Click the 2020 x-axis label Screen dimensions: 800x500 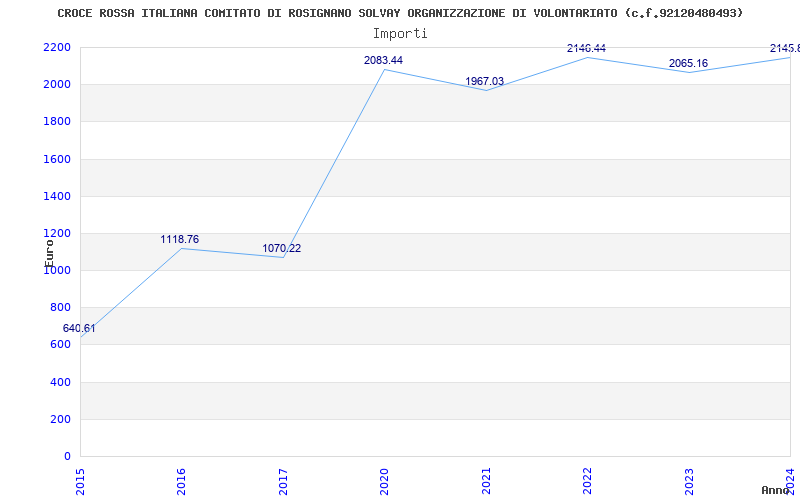tap(385, 481)
